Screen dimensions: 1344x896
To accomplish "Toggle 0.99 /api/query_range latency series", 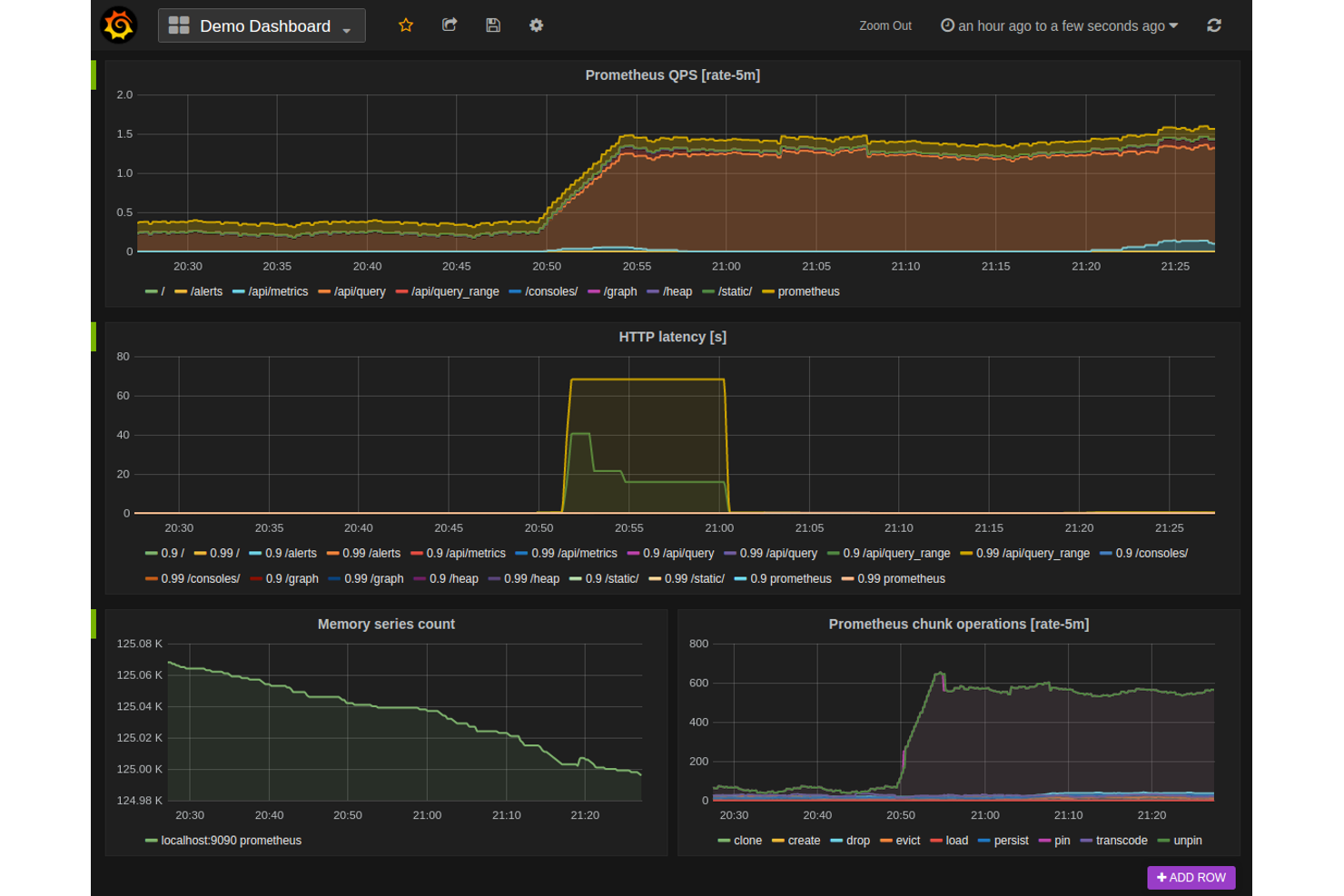I will [1033, 553].
